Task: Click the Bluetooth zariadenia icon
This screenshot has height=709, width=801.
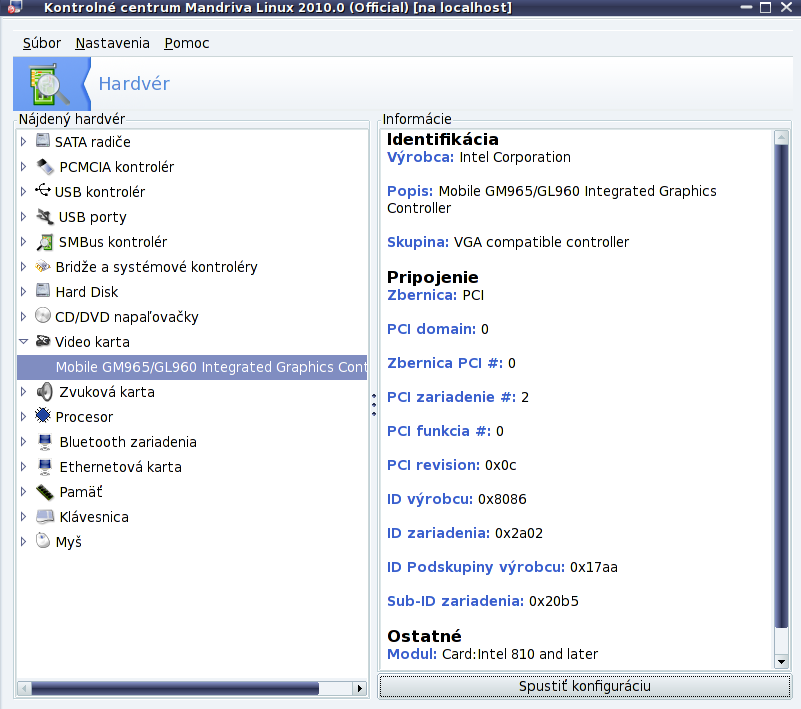Action: pos(45,442)
